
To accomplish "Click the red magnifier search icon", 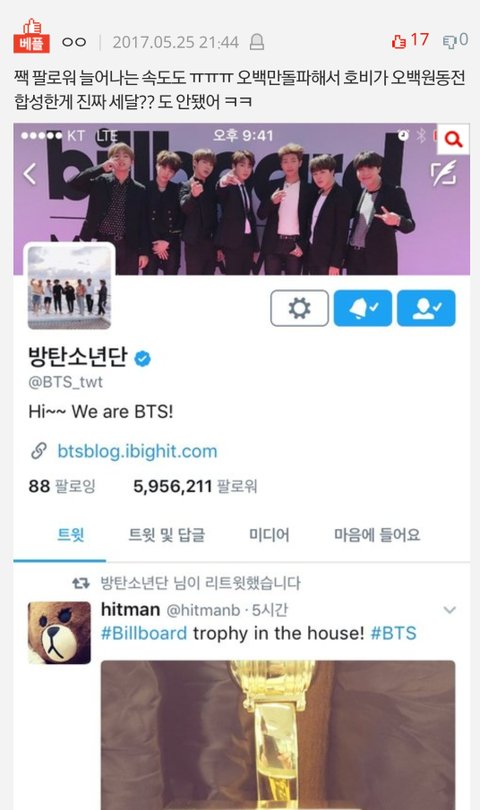I will coord(453,139).
